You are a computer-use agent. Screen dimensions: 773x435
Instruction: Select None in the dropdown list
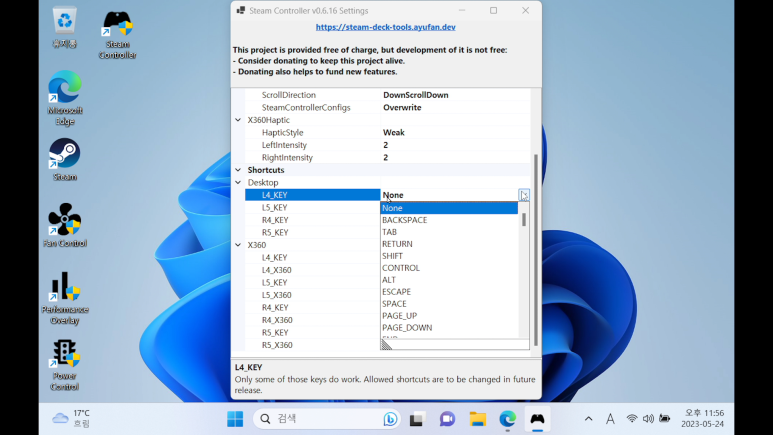click(449, 208)
